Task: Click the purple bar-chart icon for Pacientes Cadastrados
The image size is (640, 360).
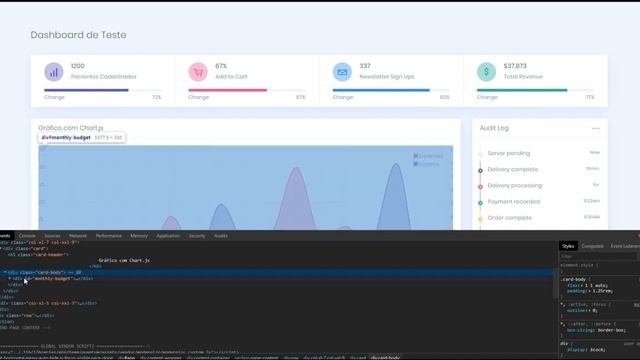Action: coord(53,72)
